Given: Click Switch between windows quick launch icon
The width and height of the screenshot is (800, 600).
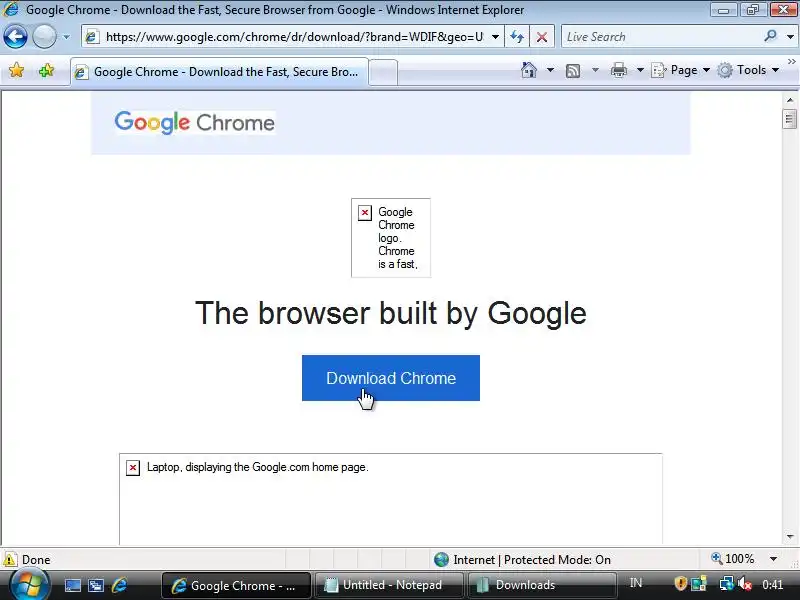Looking at the screenshot, I should 95,585.
